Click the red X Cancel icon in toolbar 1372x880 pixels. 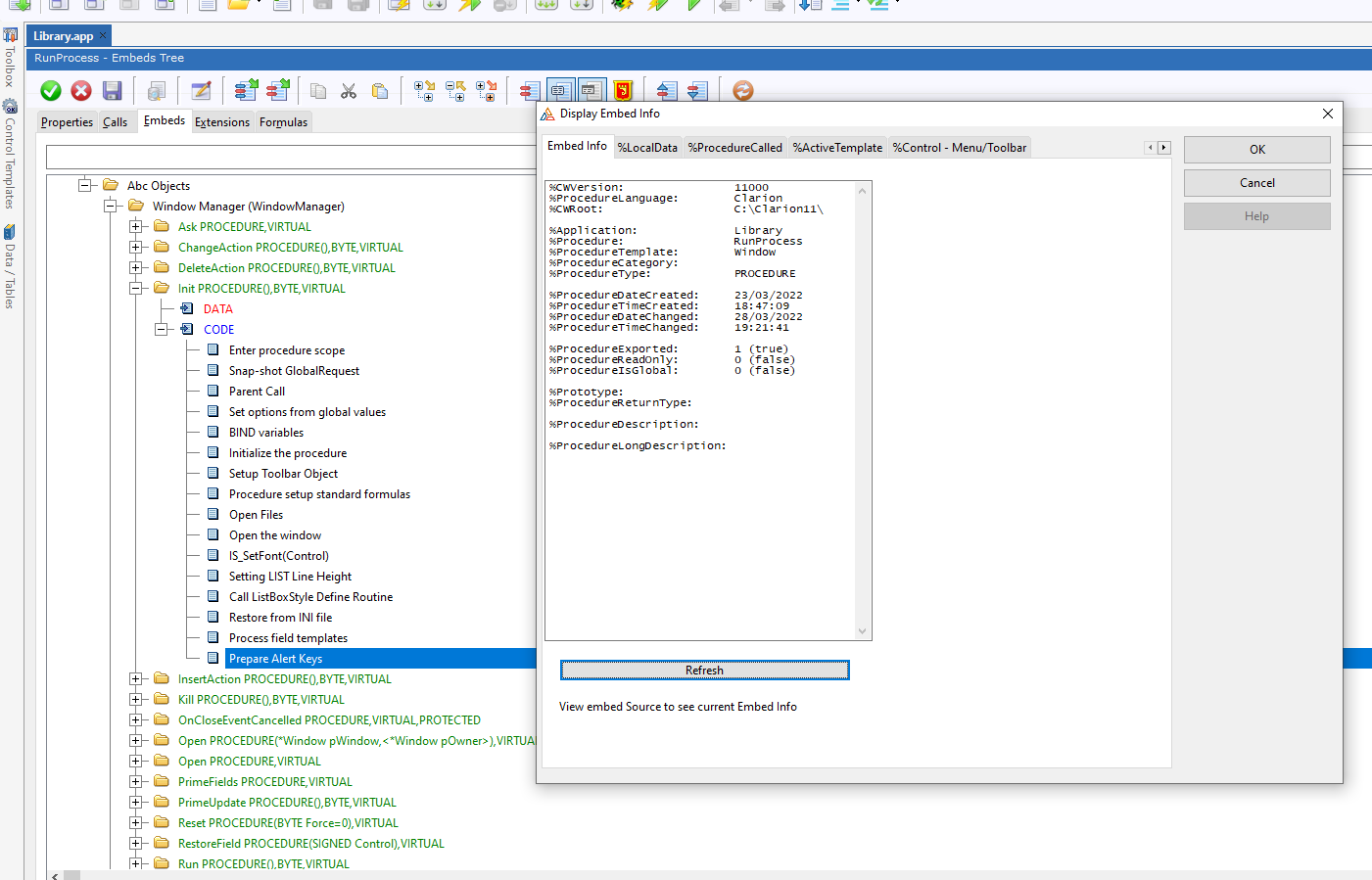tap(81, 91)
